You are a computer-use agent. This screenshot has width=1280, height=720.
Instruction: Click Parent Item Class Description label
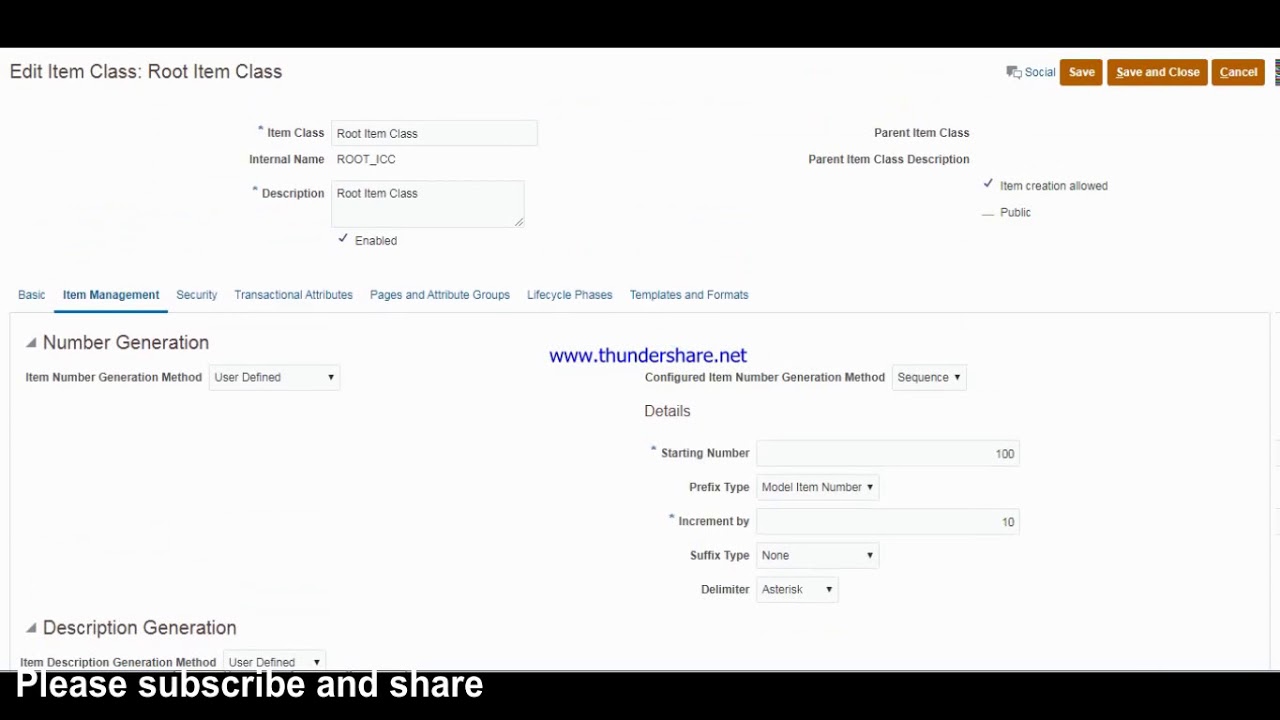(889, 159)
